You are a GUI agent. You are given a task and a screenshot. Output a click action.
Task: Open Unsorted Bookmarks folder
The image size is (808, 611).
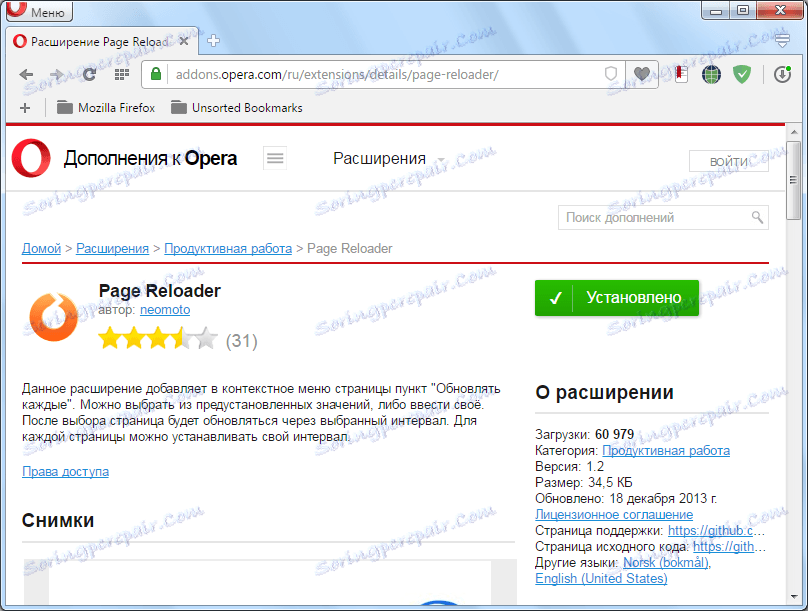[x=237, y=108]
